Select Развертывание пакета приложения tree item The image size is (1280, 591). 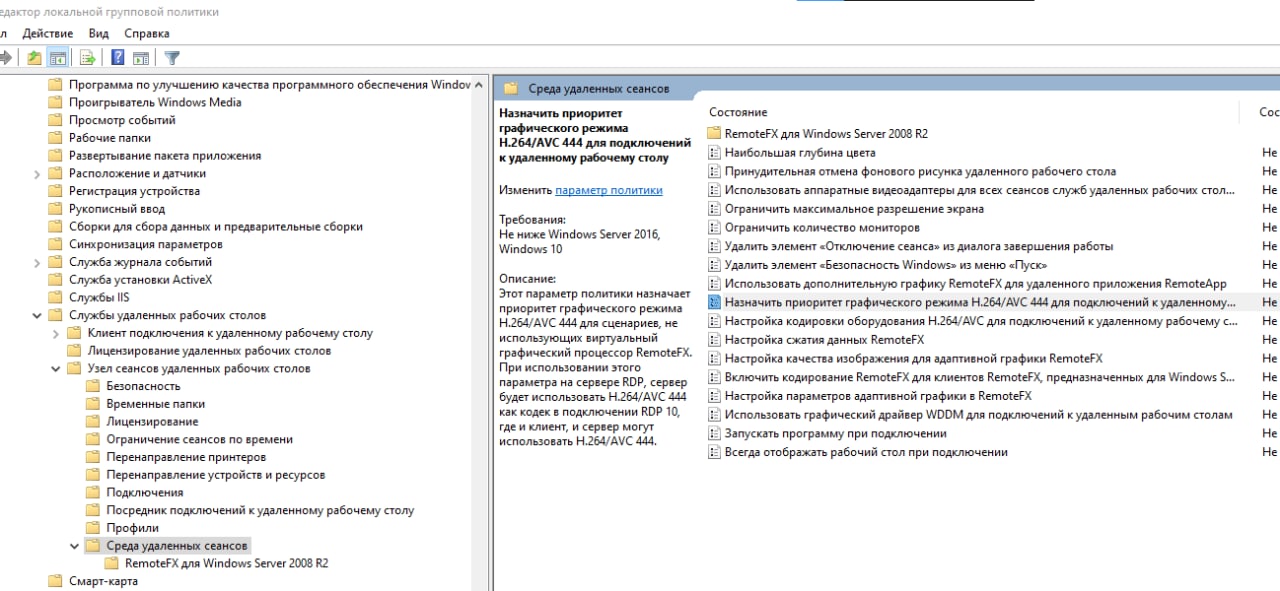(x=165, y=155)
